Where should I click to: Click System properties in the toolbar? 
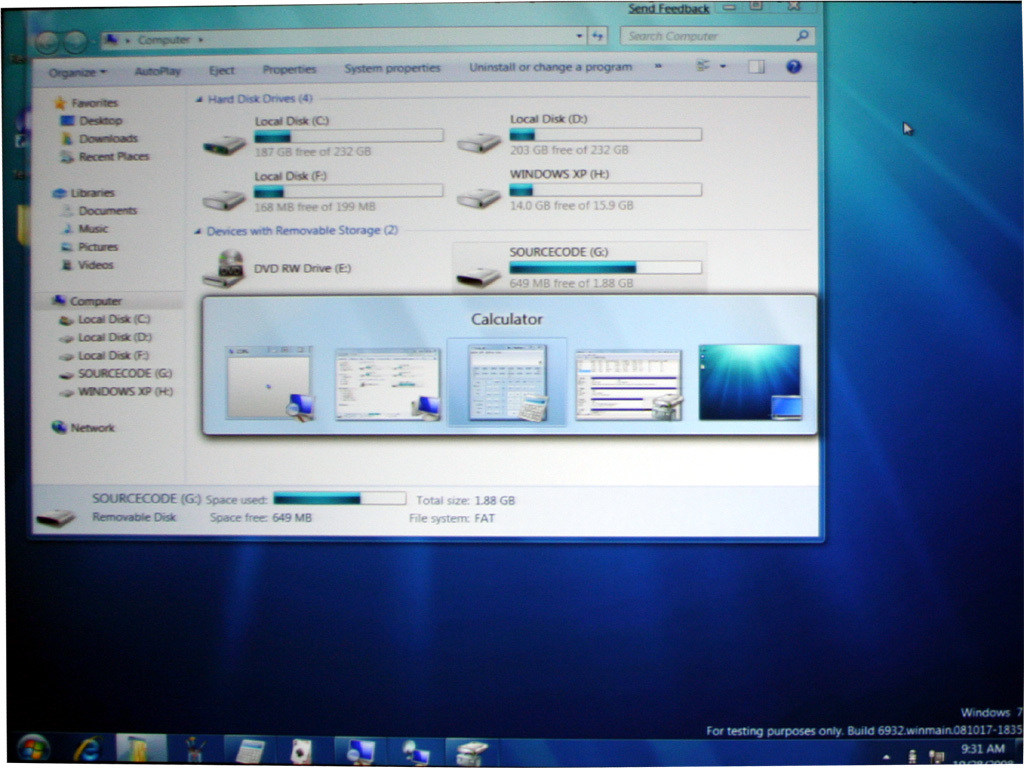[392, 68]
